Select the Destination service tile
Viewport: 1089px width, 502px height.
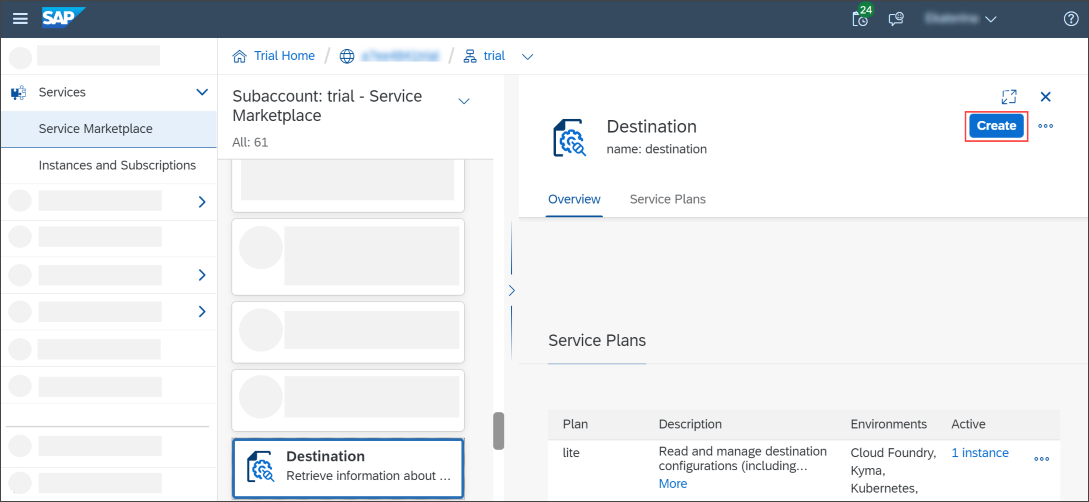pyautogui.click(x=348, y=468)
